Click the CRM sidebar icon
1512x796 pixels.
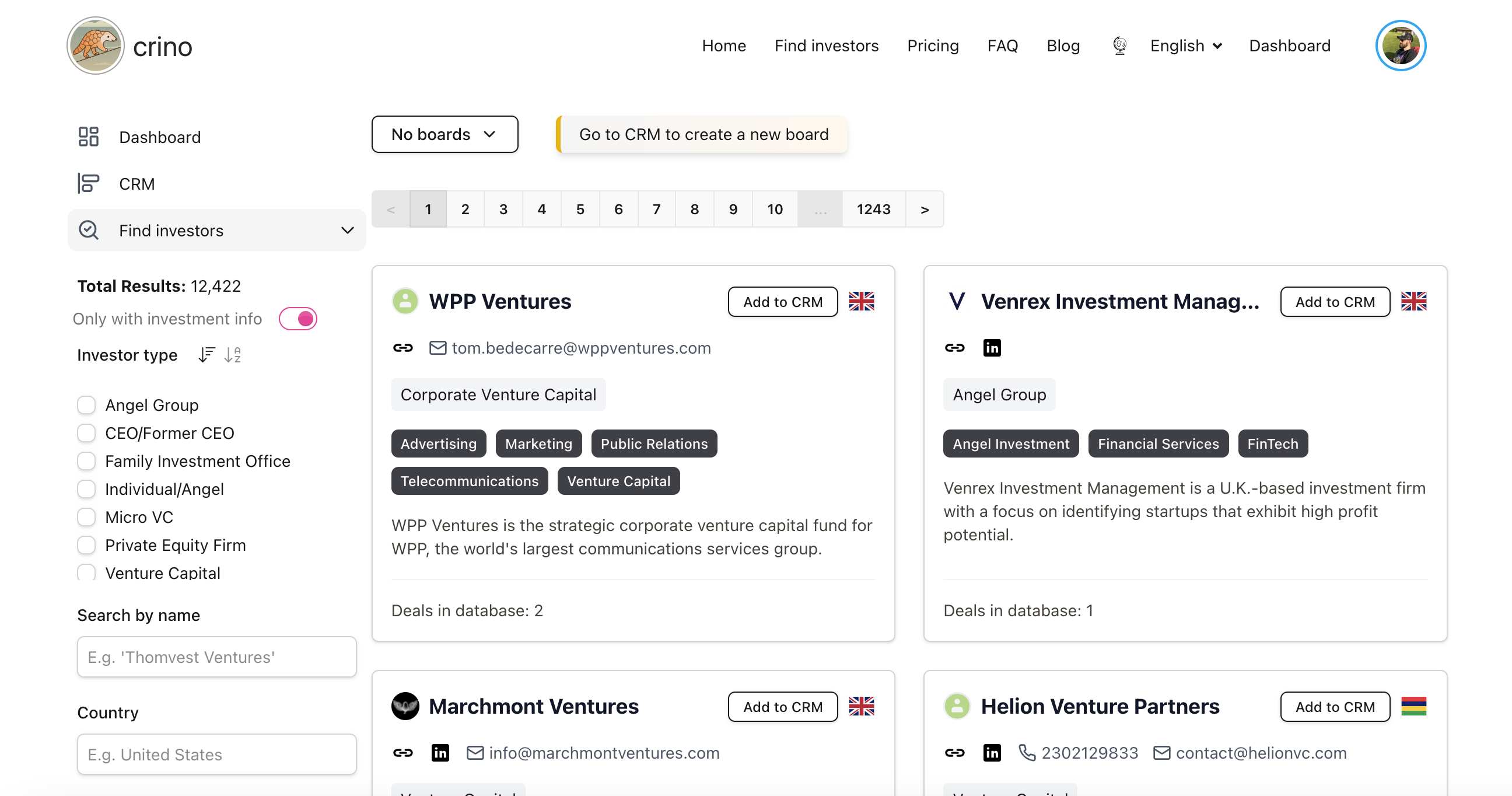88,184
